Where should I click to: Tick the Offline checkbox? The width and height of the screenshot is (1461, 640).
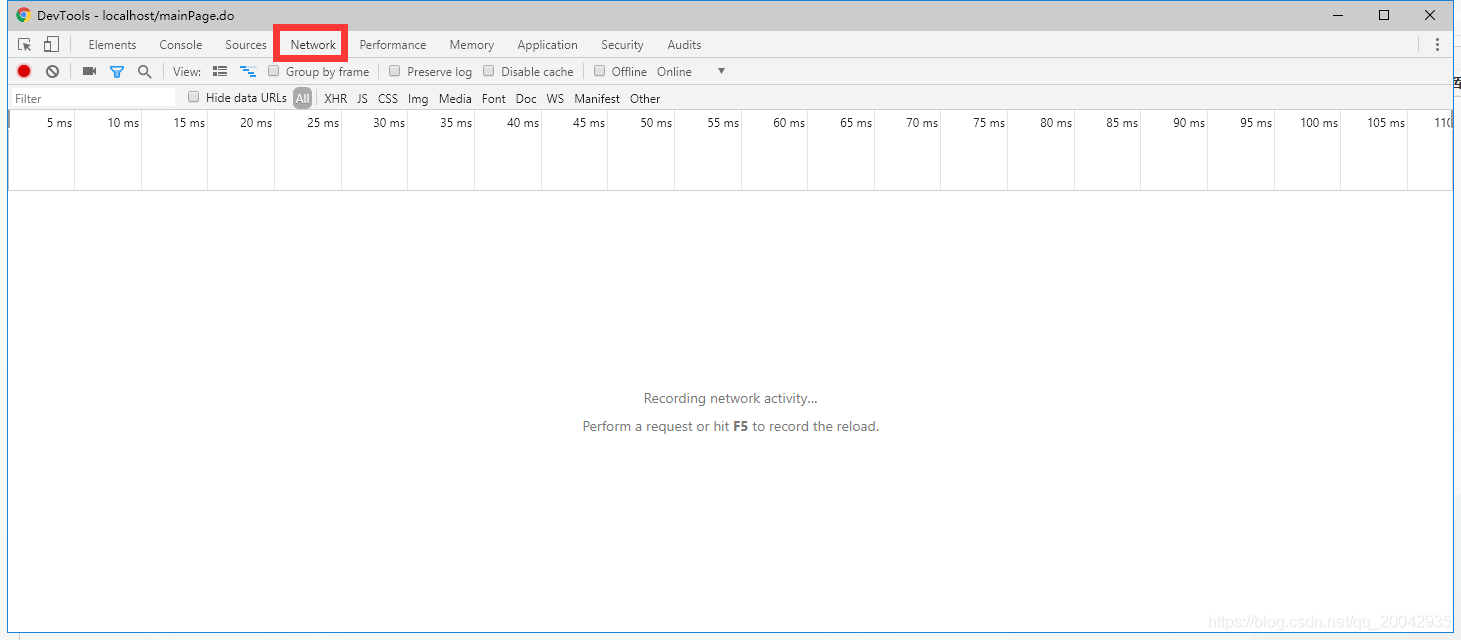click(x=600, y=71)
